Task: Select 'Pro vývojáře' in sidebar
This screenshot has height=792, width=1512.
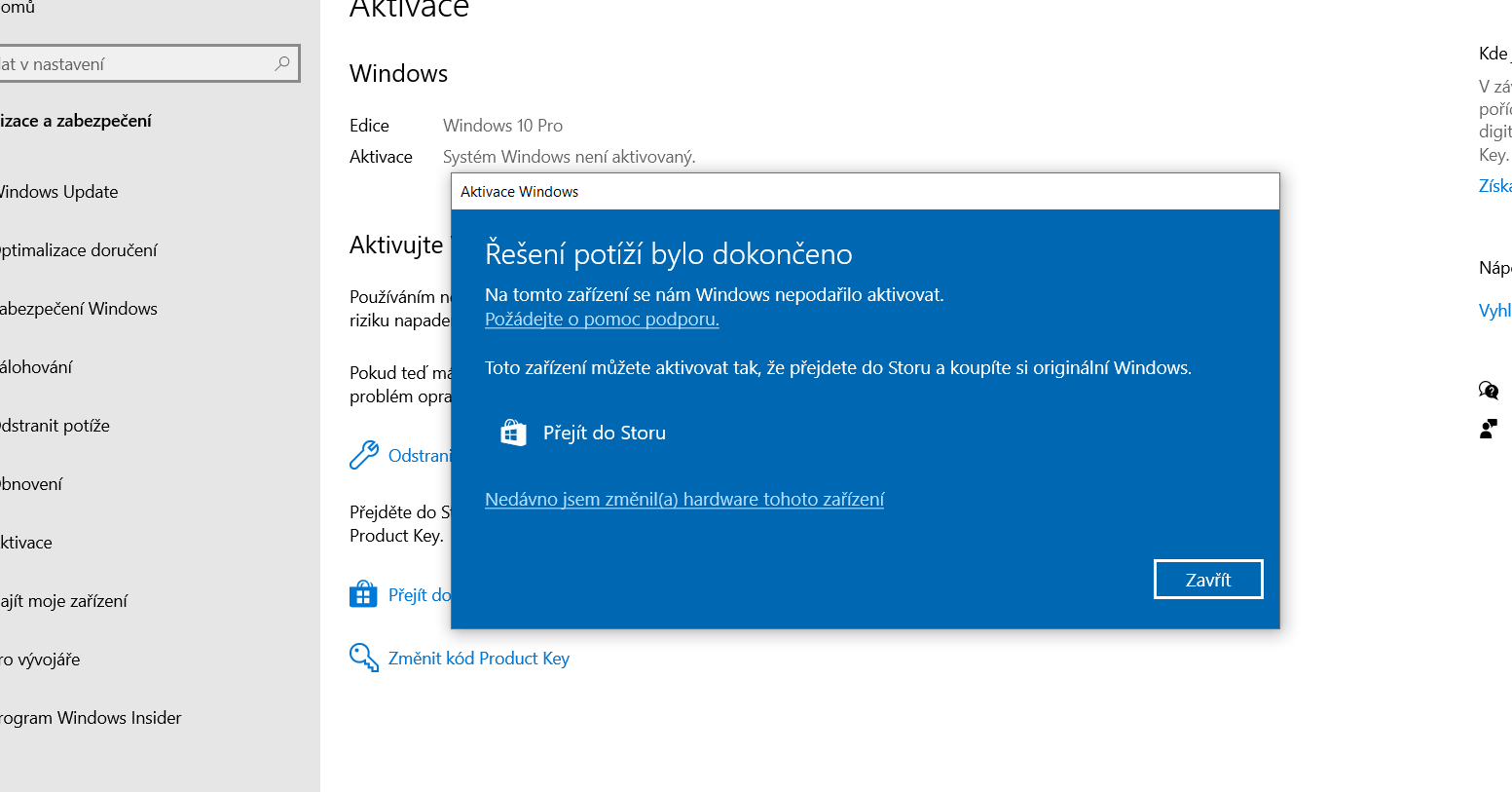Action: [40, 660]
